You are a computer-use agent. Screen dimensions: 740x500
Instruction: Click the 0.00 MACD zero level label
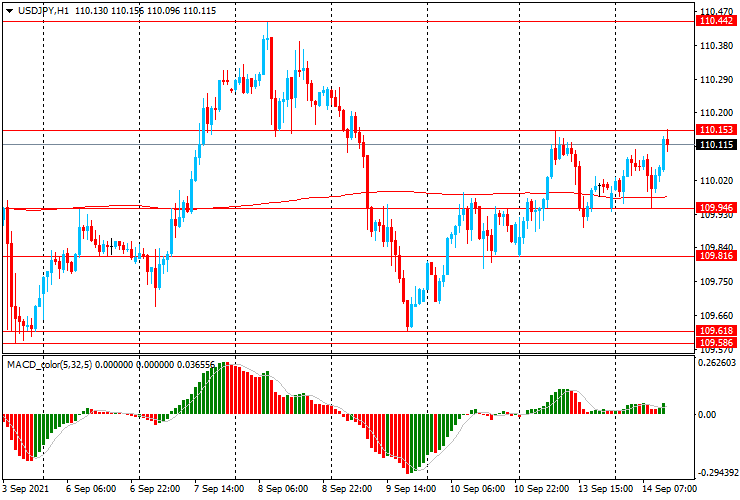(x=707, y=415)
